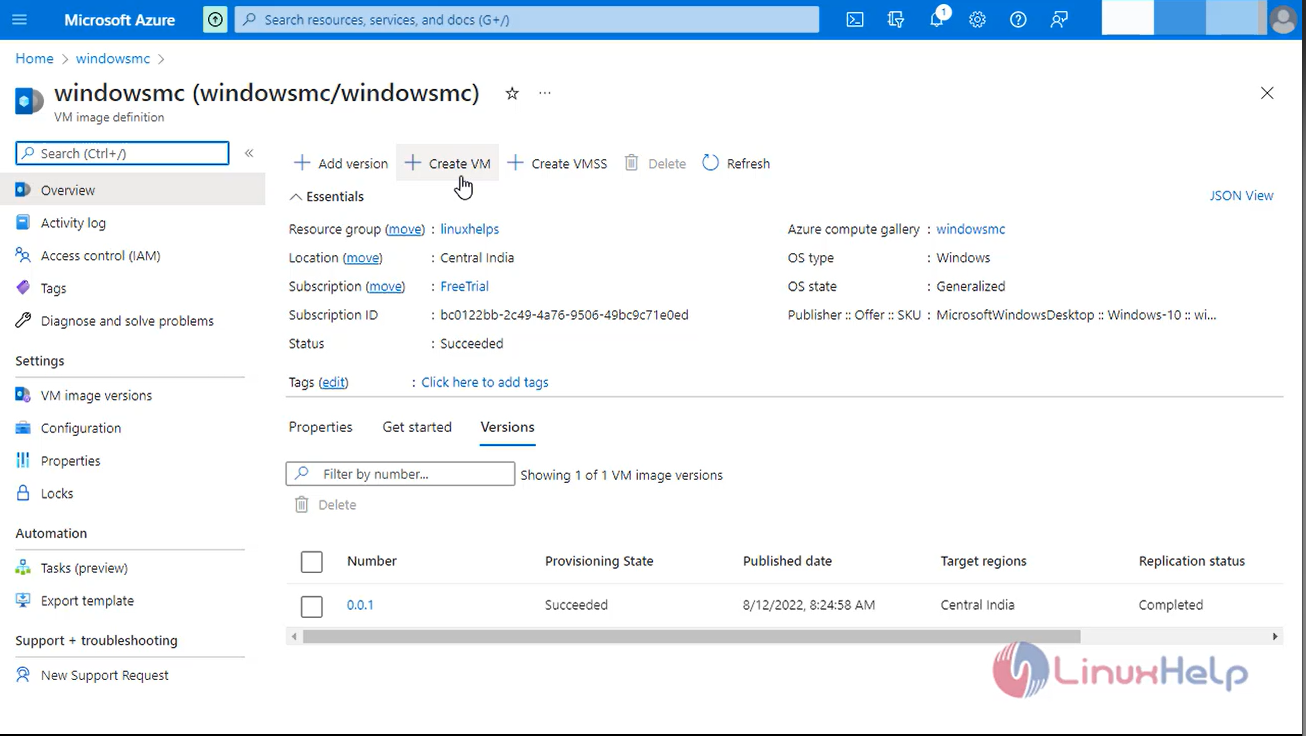Click the Replication status column header
Viewport: 1306px width, 736px height.
[x=1191, y=561]
